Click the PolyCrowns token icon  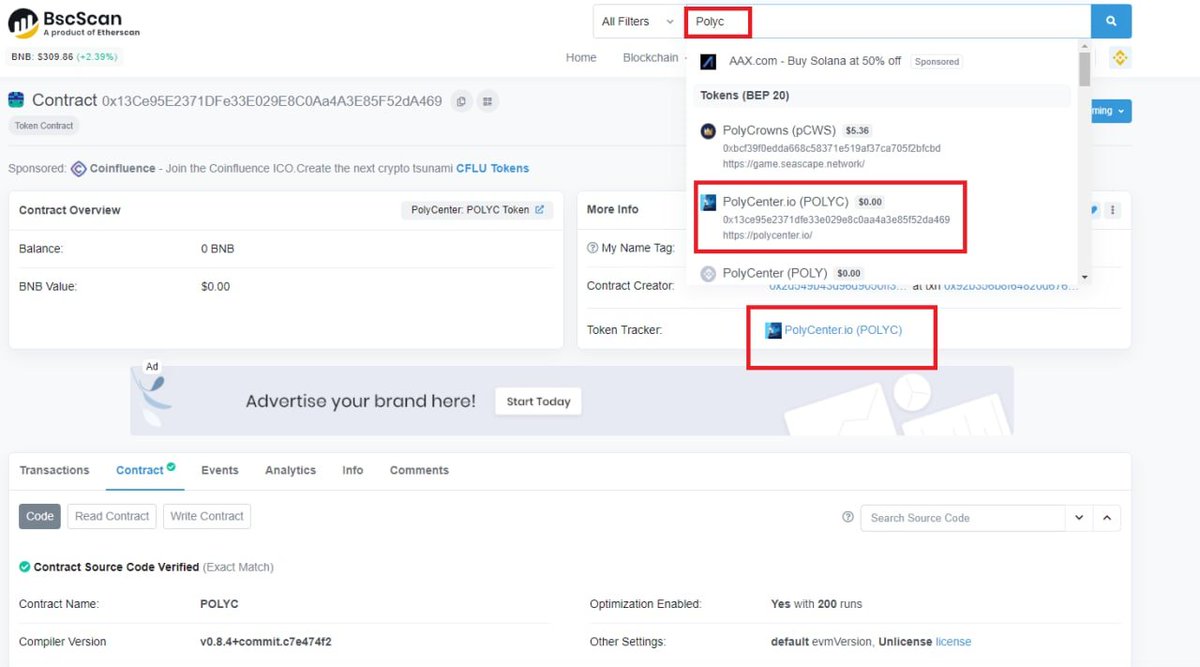pos(708,131)
